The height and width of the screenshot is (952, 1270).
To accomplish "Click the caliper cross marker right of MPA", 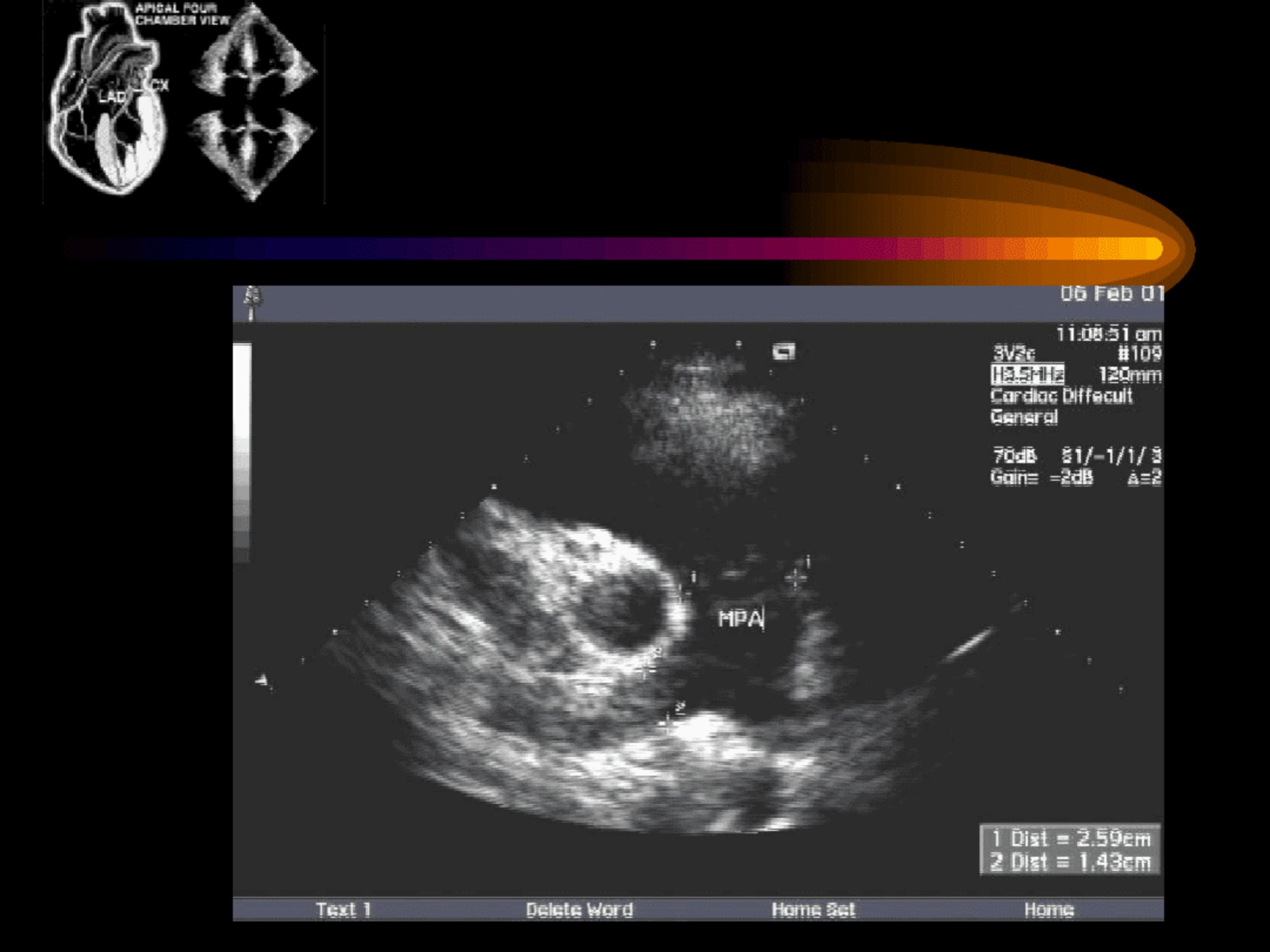I will (796, 579).
